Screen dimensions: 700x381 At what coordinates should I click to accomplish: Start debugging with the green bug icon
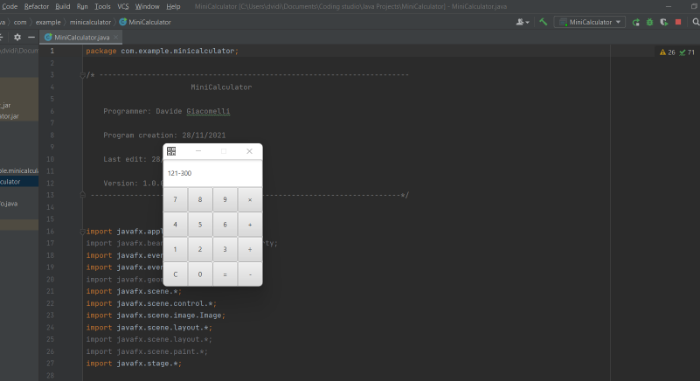(650, 22)
